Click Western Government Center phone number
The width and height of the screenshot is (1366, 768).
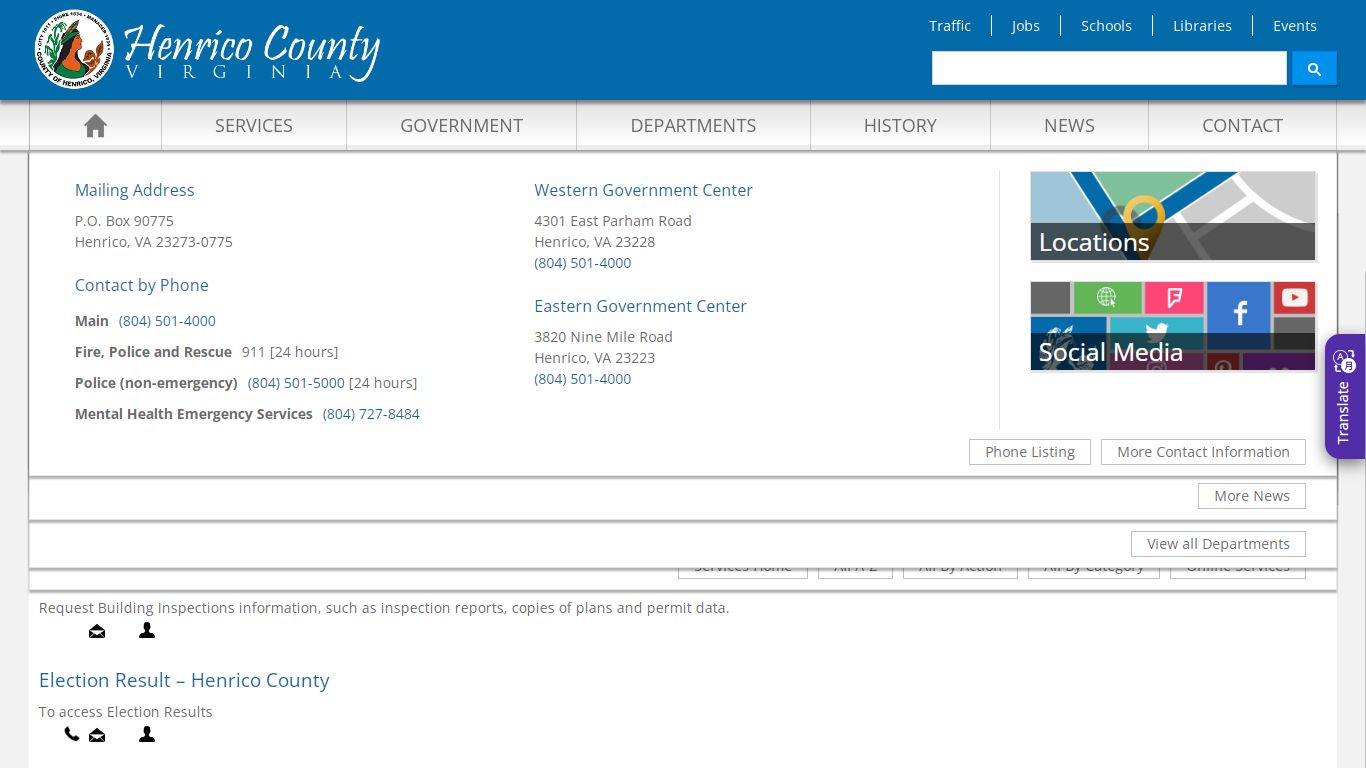pyautogui.click(x=583, y=263)
